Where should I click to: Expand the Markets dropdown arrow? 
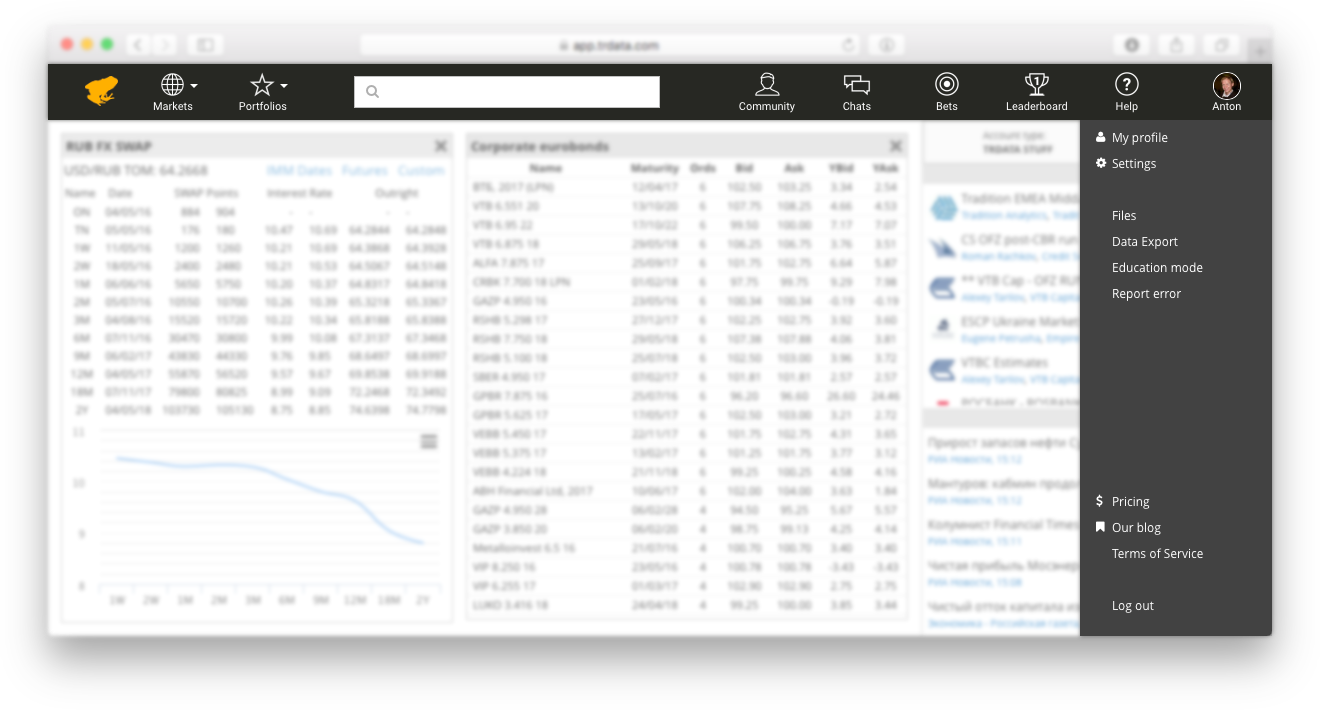tap(194, 86)
